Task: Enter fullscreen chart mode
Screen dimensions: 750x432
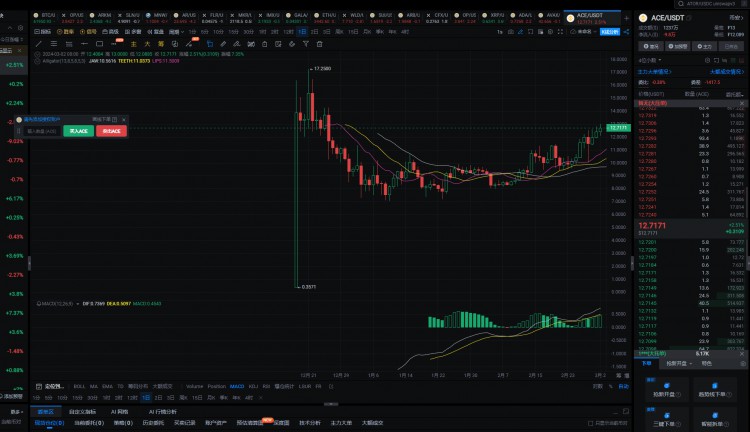Action: coord(560,32)
